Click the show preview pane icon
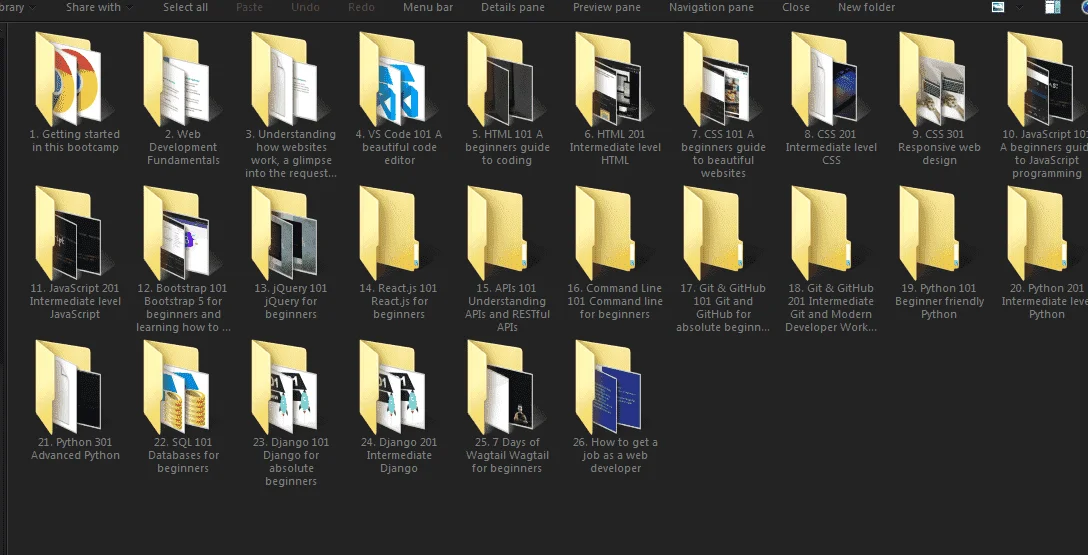The image size is (1088, 555). [1053, 8]
